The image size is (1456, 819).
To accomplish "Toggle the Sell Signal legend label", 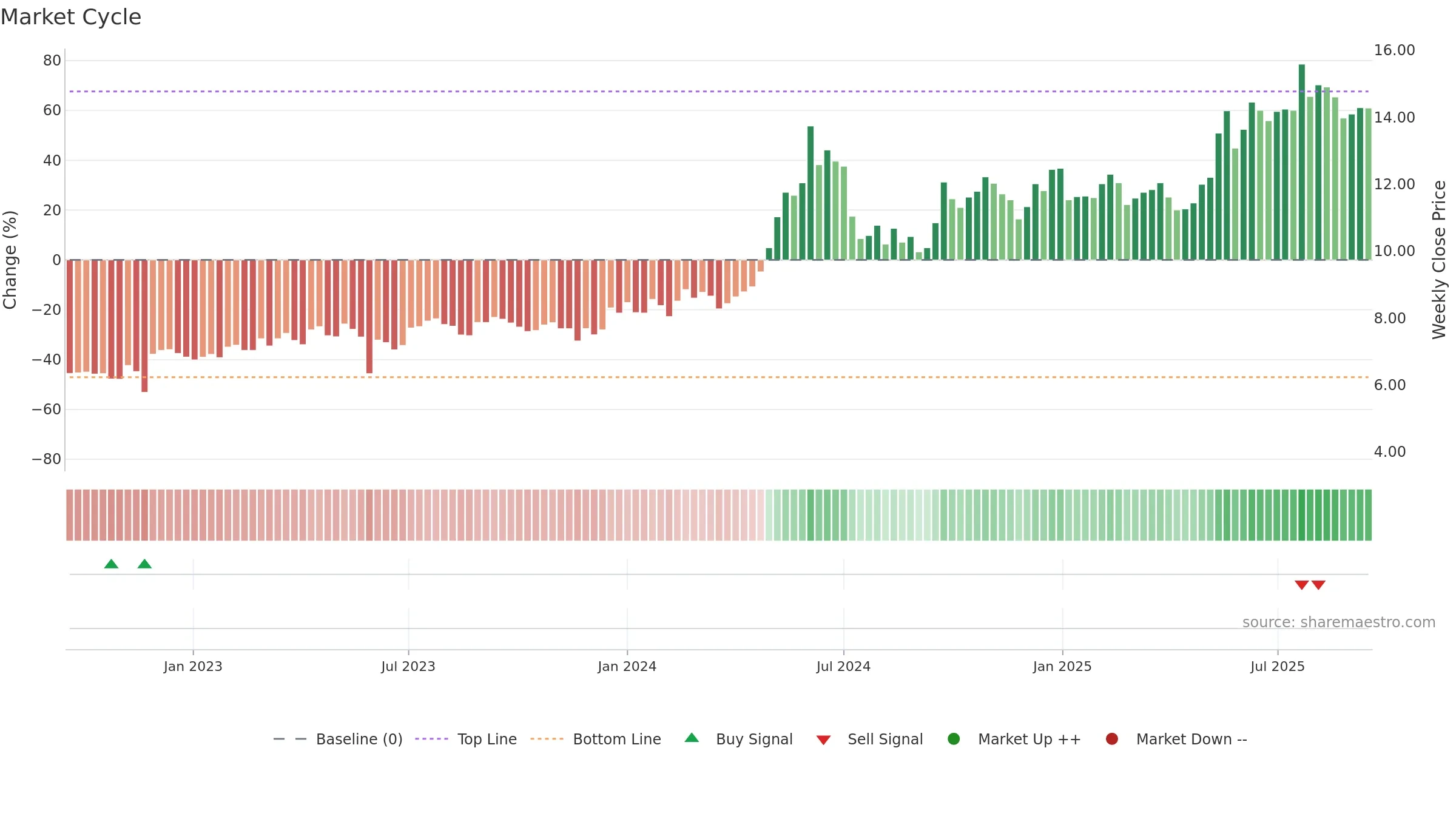I will point(885,739).
